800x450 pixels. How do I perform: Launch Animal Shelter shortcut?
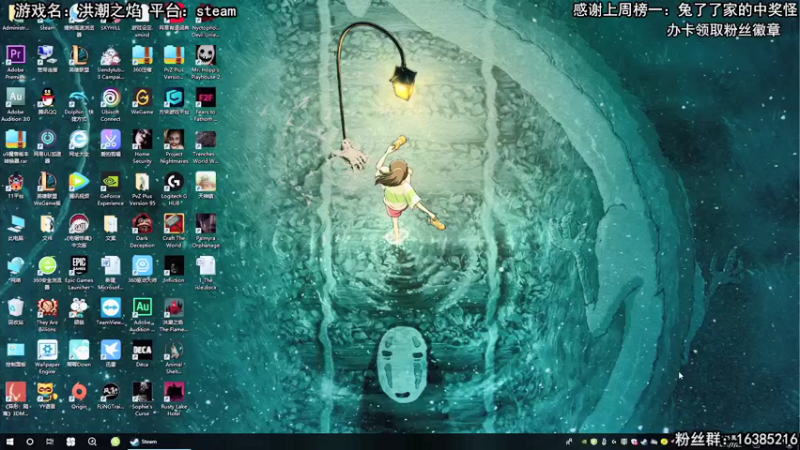coord(174,358)
